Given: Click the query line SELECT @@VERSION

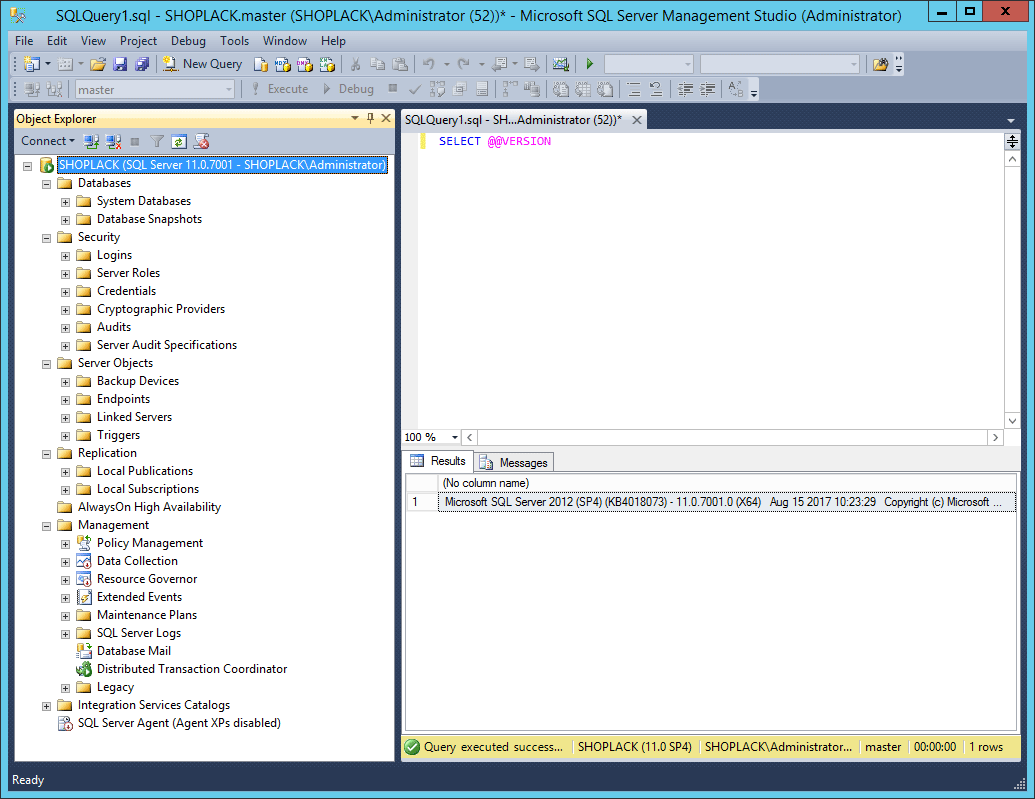Looking at the screenshot, I should coord(494,141).
